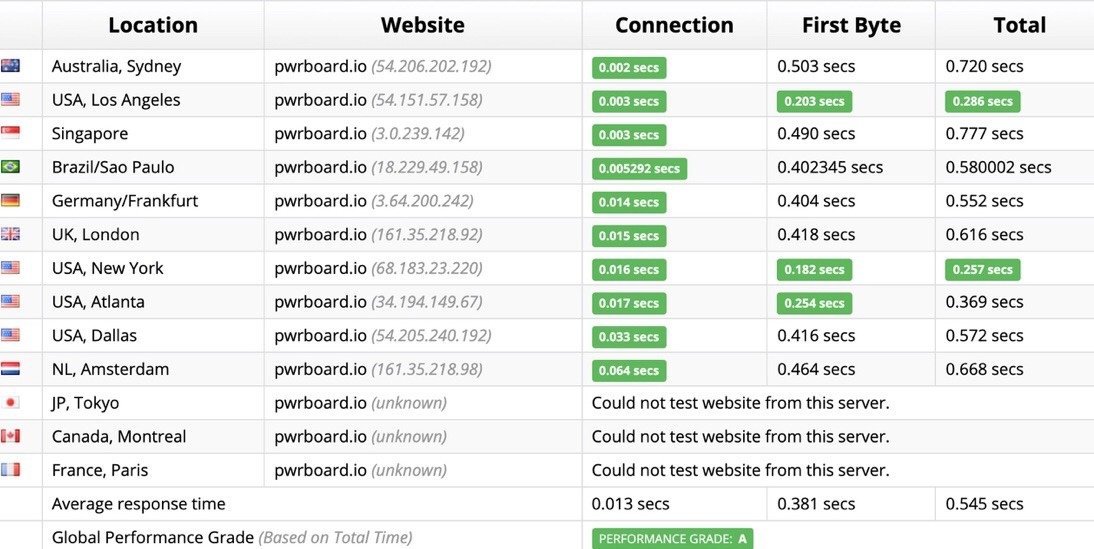Click the 0.257 secs total badge
Screen dimensions: 1094x549
click(x=983, y=269)
